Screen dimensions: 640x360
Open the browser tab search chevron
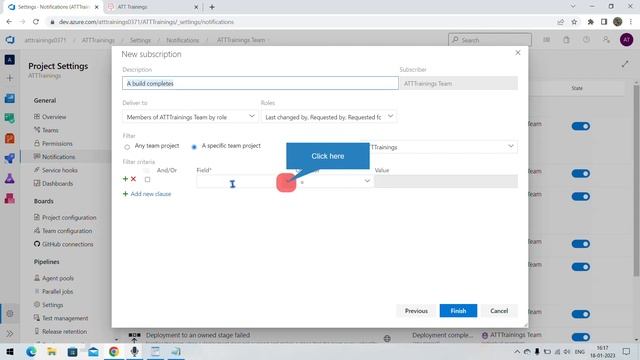point(573,7)
